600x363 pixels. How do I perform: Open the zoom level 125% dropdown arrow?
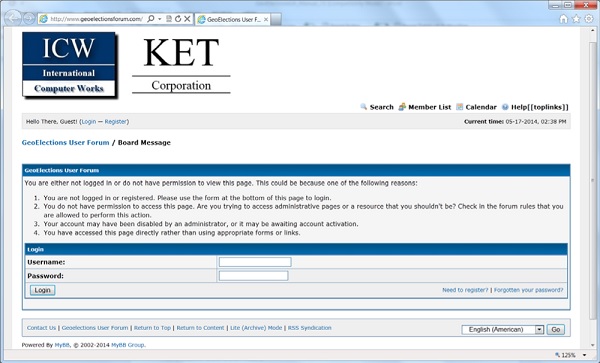(x=585, y=355)
